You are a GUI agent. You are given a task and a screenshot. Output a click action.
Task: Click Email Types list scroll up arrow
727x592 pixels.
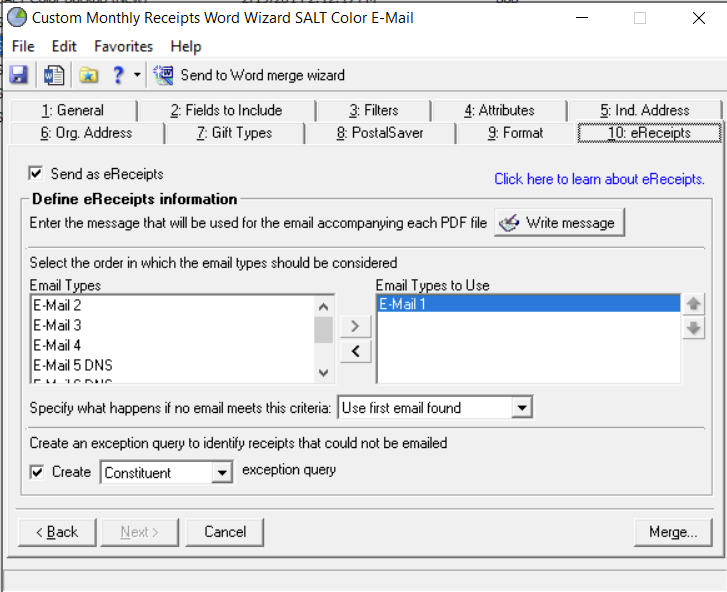coord(324,306)
